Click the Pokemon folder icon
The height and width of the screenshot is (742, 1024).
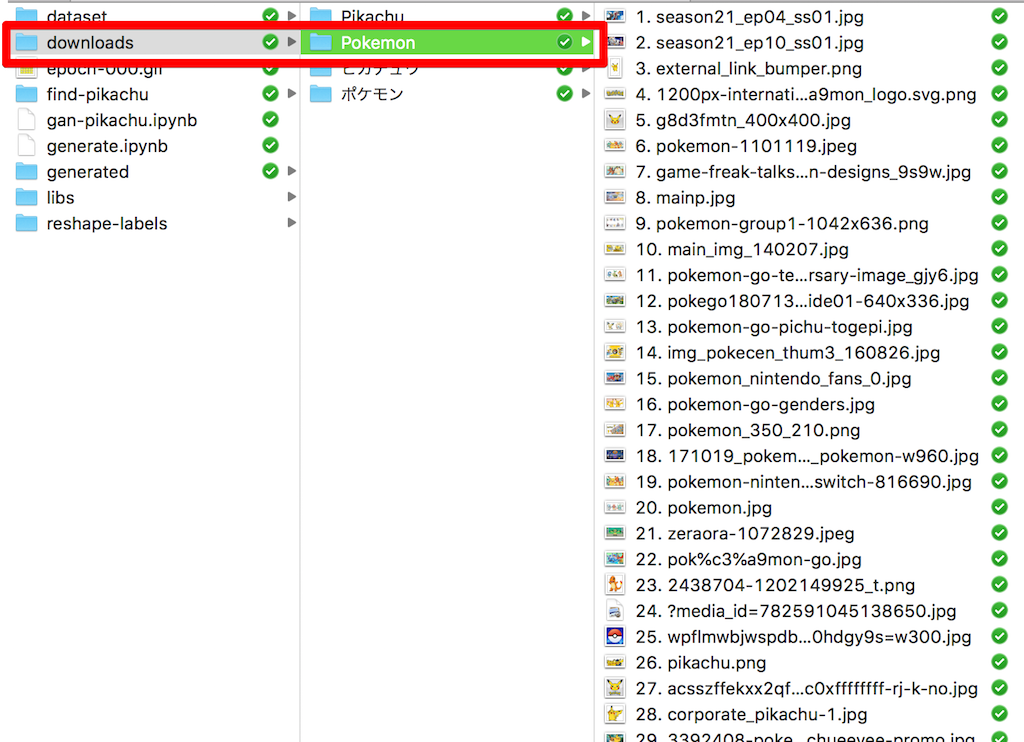point(321,42)
